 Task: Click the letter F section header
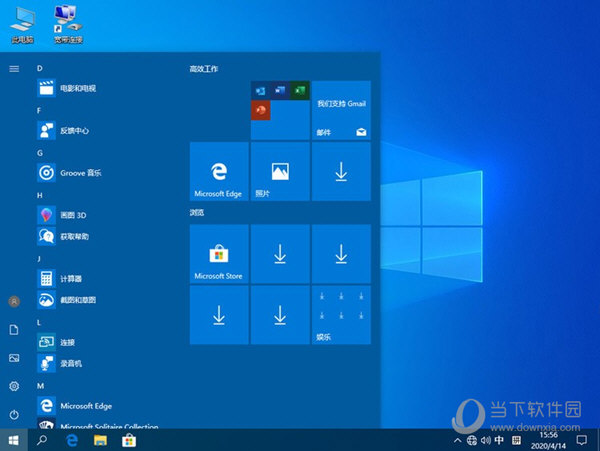39,111
